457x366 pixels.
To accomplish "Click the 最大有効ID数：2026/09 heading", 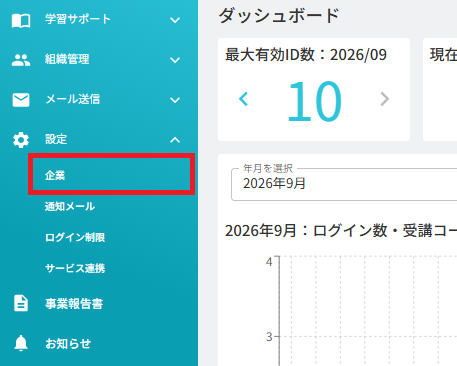I will point(306,55).
